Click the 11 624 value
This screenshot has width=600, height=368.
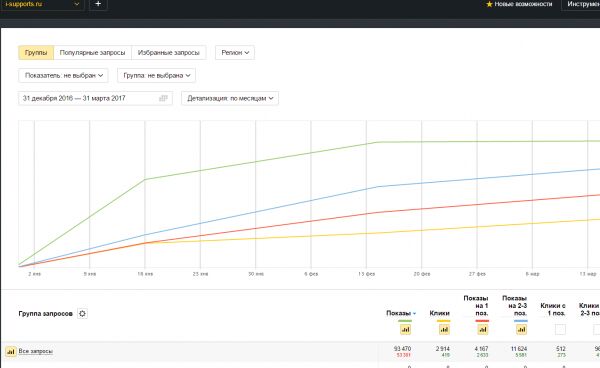coord(519,349)
